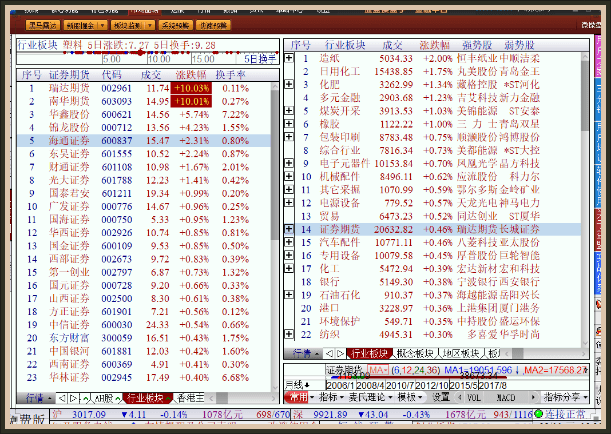Expand the 化肥 sector row

pos(289,84)
